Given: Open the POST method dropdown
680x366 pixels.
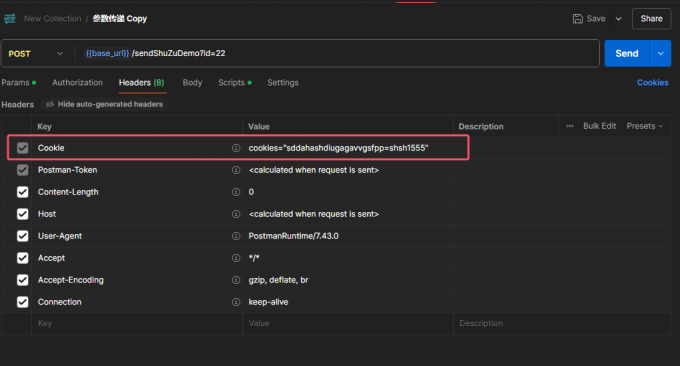Looking at the screenshot, I should [x=36, y=54].
